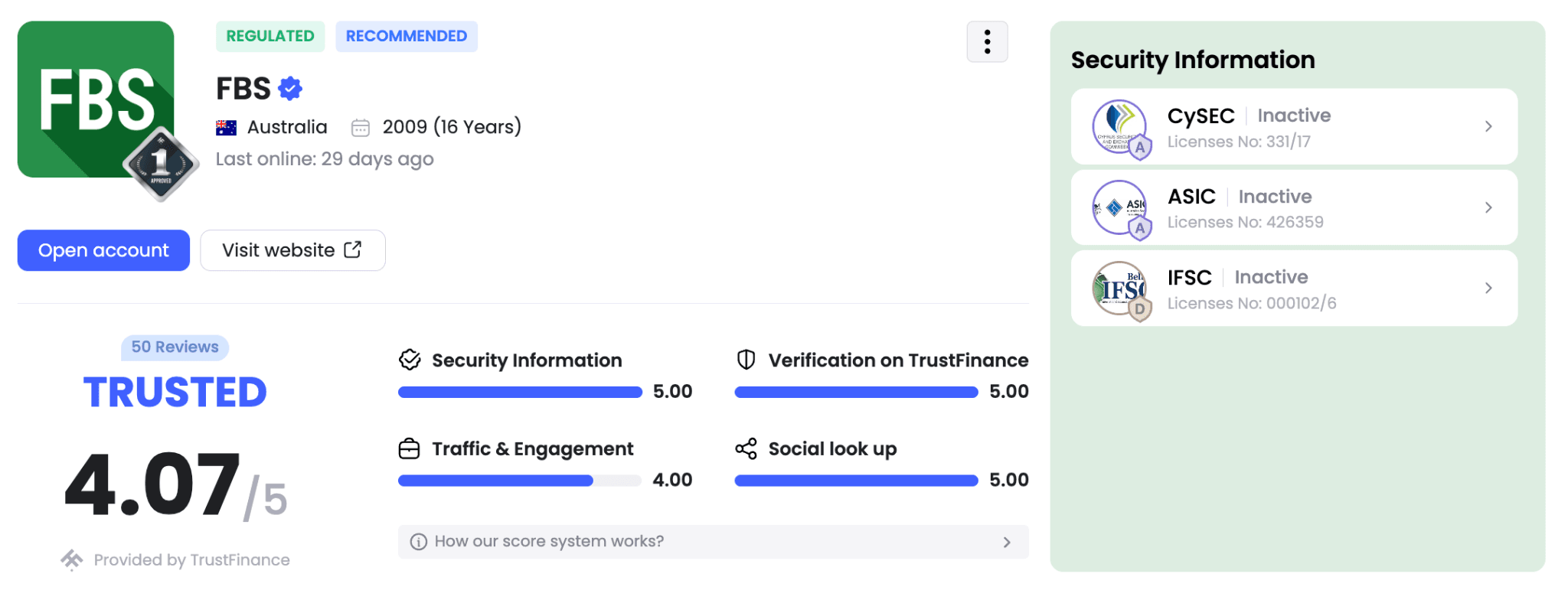Click the Traffic & Engagement score bar

(x=519, y=481)
